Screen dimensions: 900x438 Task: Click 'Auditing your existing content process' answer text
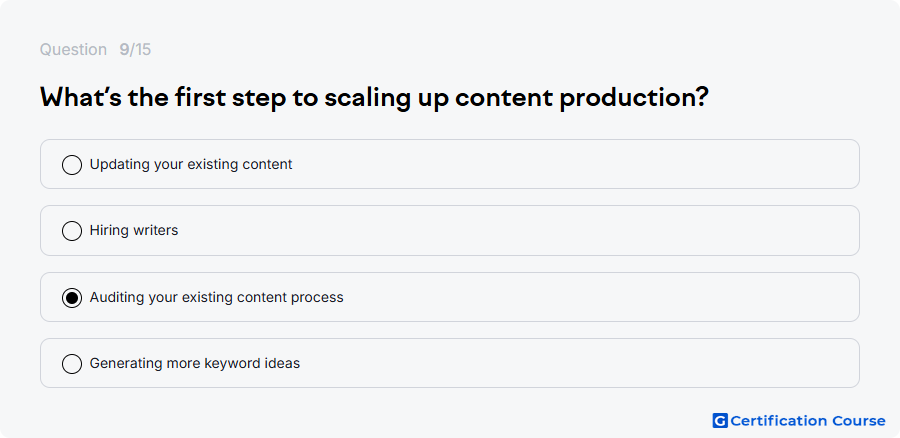216,297
